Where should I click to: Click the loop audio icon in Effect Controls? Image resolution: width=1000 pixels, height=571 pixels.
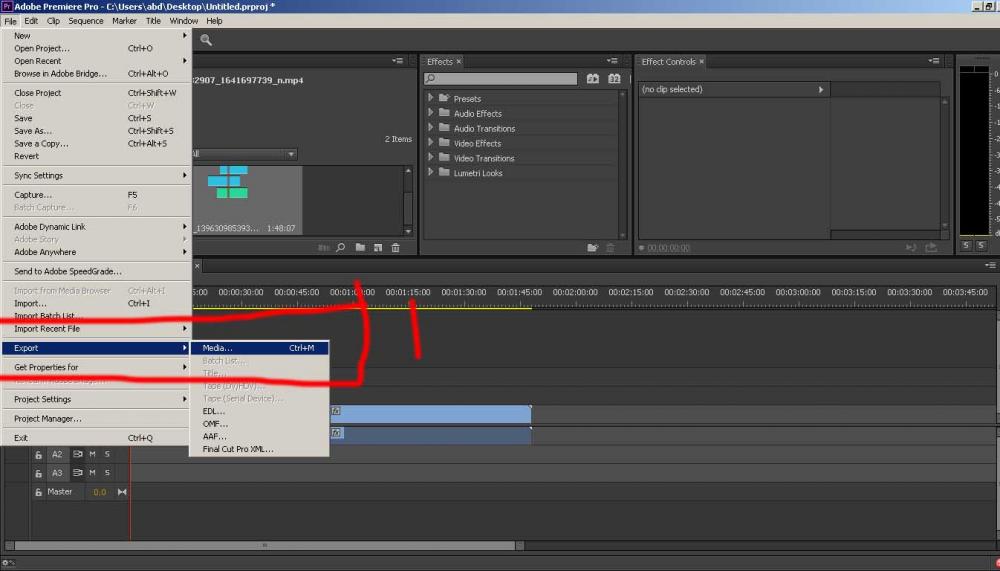(x=911, y=248)
